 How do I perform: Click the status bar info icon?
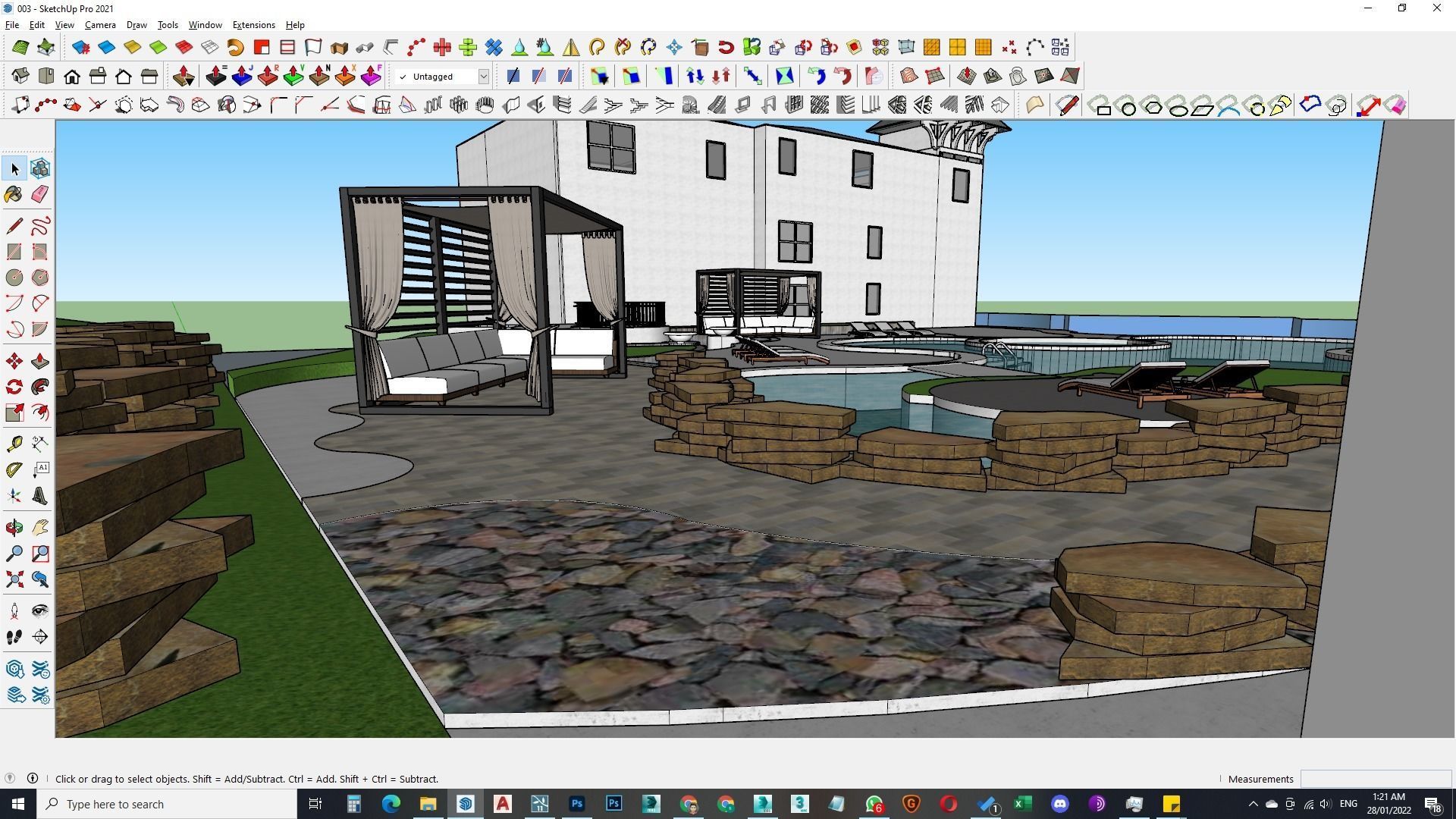[x=33, y=778]
